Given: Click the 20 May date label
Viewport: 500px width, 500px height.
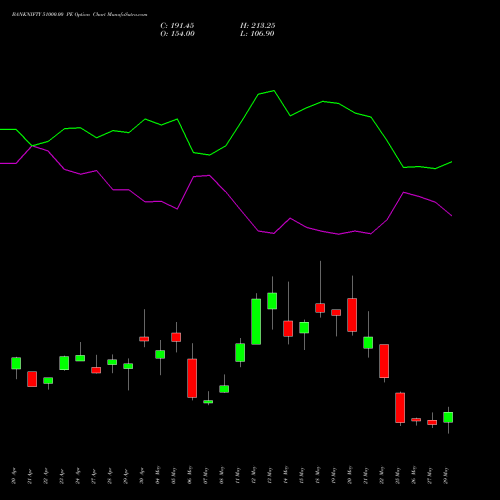Looking at the screenshot, I should pyautogui.click(x=350, y=475).
